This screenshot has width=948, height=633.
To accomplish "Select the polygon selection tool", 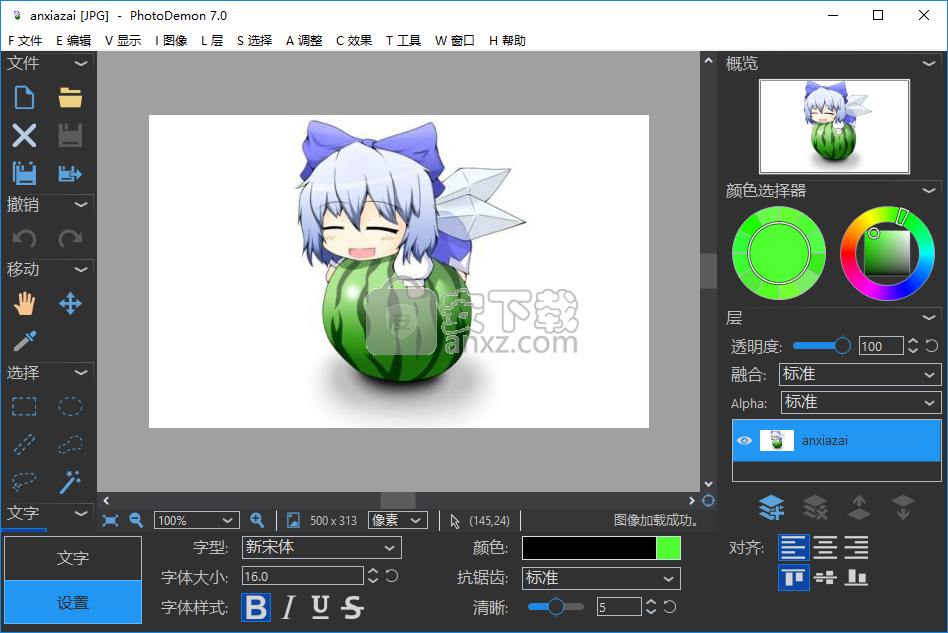I will 70,444.
